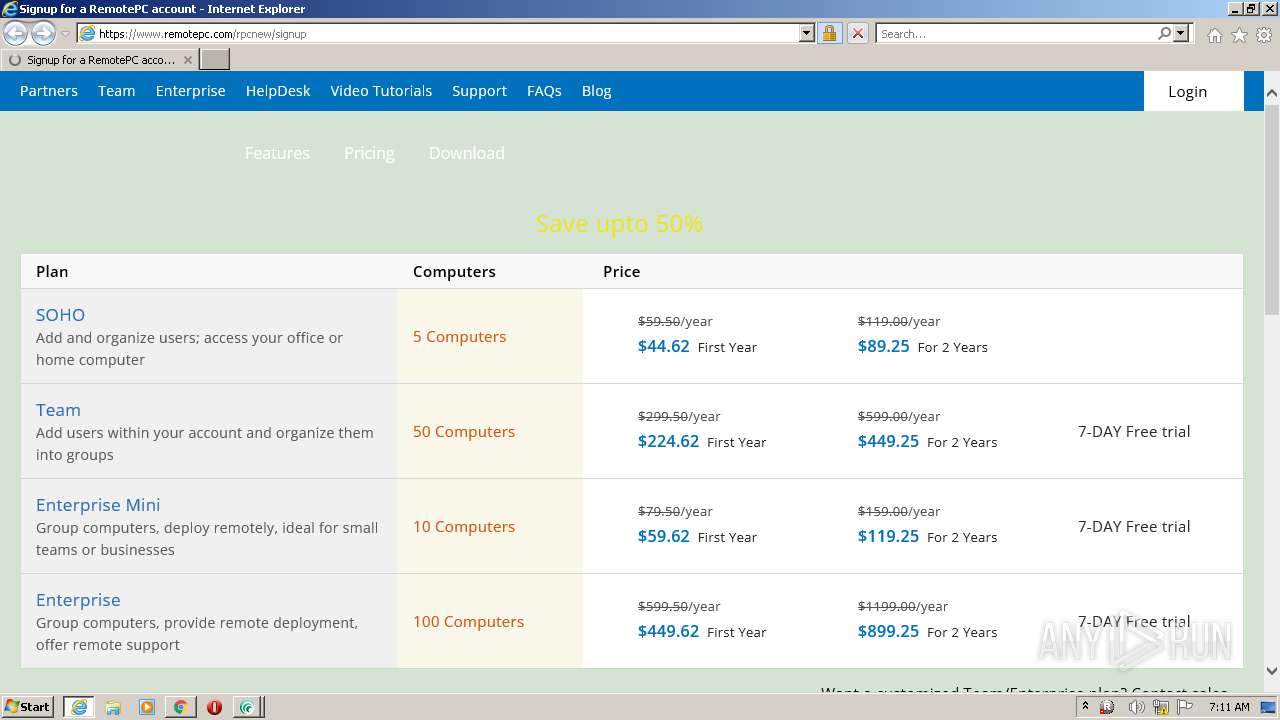The width and height of the screenshot is (1280, 720).
Task: Select the Enterprise Mini plan title
Action: [x=98, y=505]
